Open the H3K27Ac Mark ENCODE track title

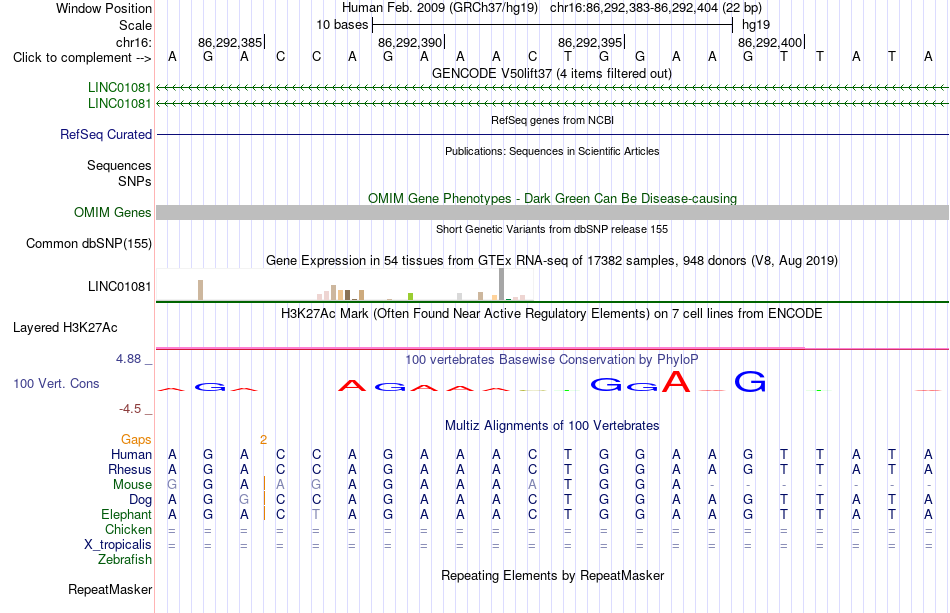click(x=552, y=313)
